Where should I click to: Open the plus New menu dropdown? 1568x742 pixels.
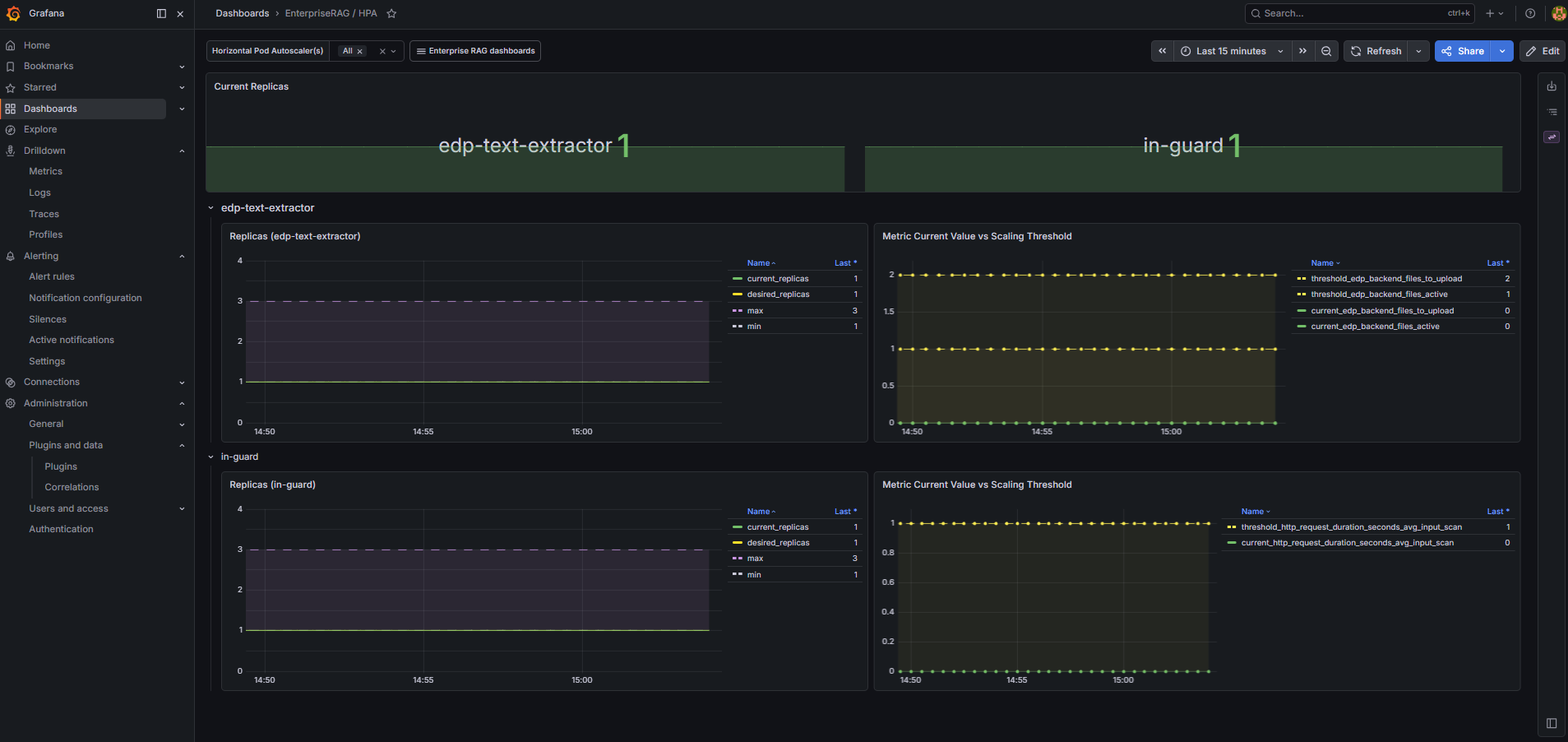point(1495,13)
